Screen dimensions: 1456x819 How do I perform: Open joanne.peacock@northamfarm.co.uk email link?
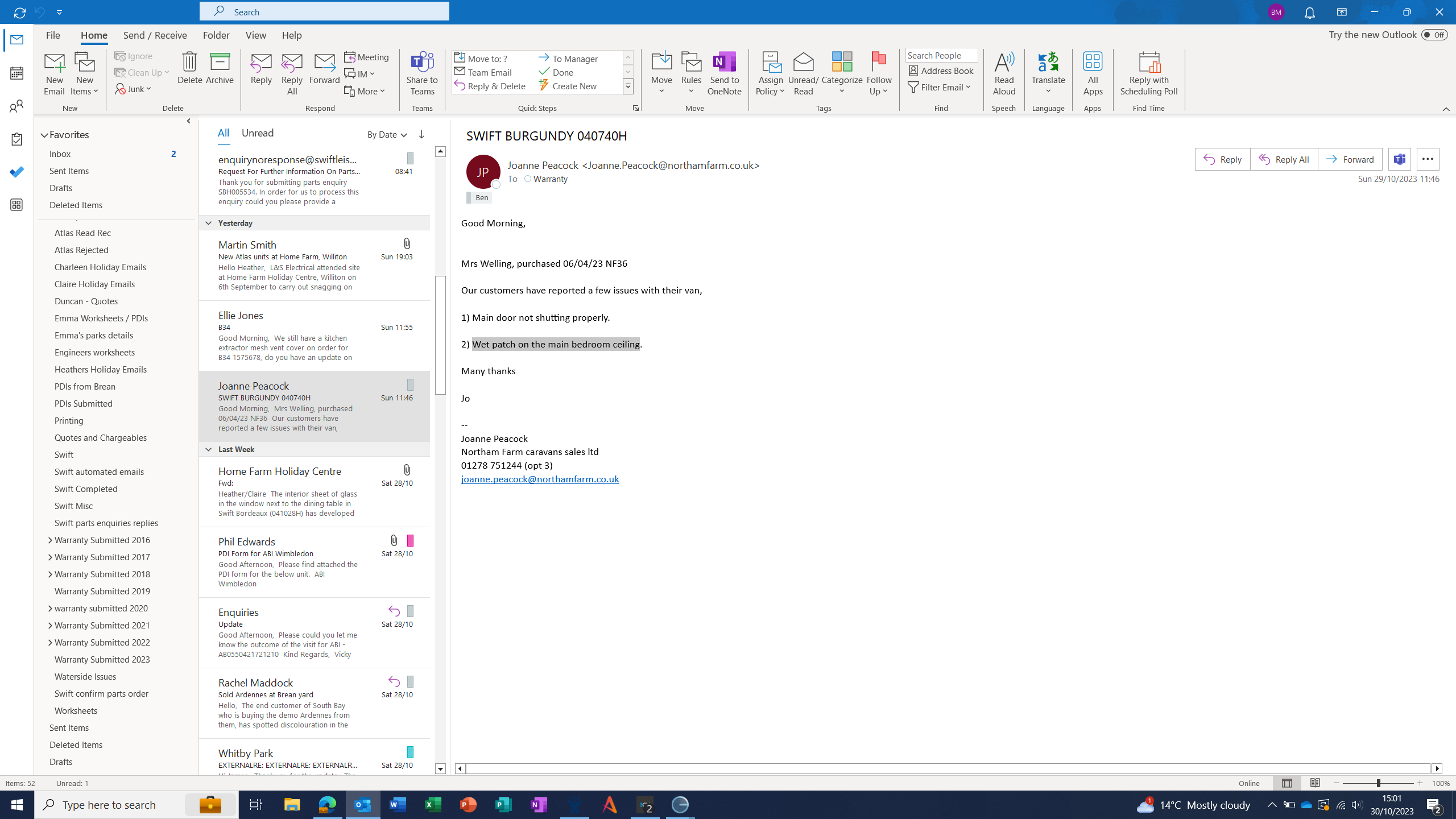pos(540,479)
